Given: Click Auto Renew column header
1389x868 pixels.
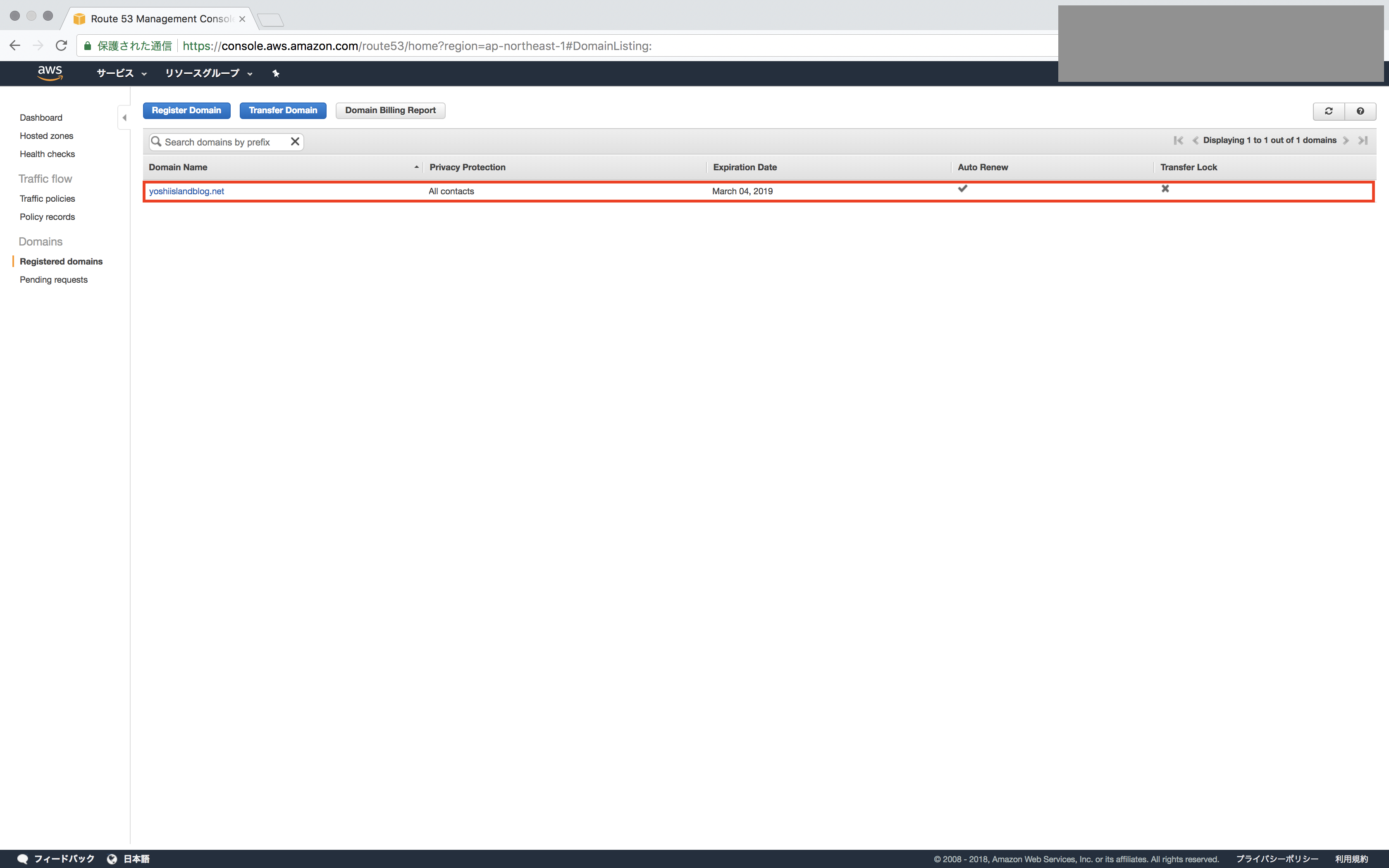Looking at the screenshot, I should point(983,167).
